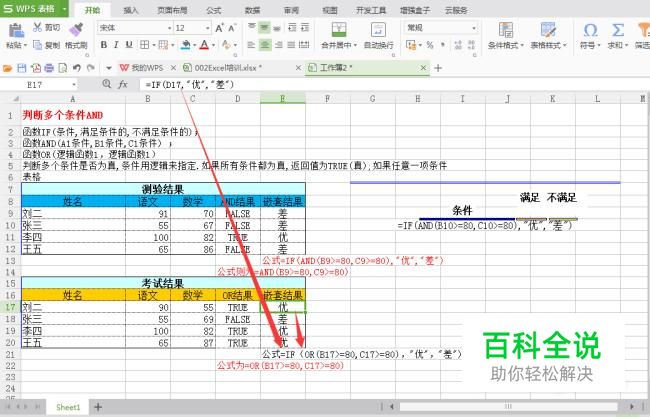650x417 pixels.
Task: Toggle left horizontal alignment
Action: click(251, 45)
